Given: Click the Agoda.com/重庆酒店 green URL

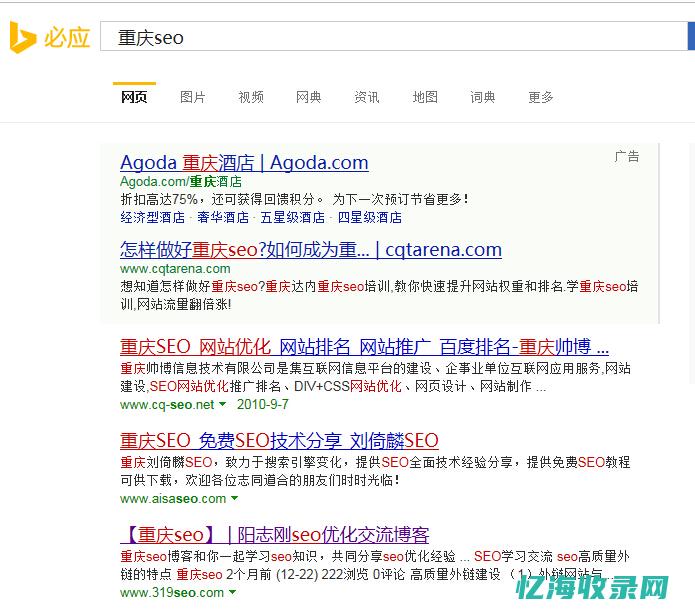Looking at the screenshot, I should pyautogui.click(x=181, y=182).
